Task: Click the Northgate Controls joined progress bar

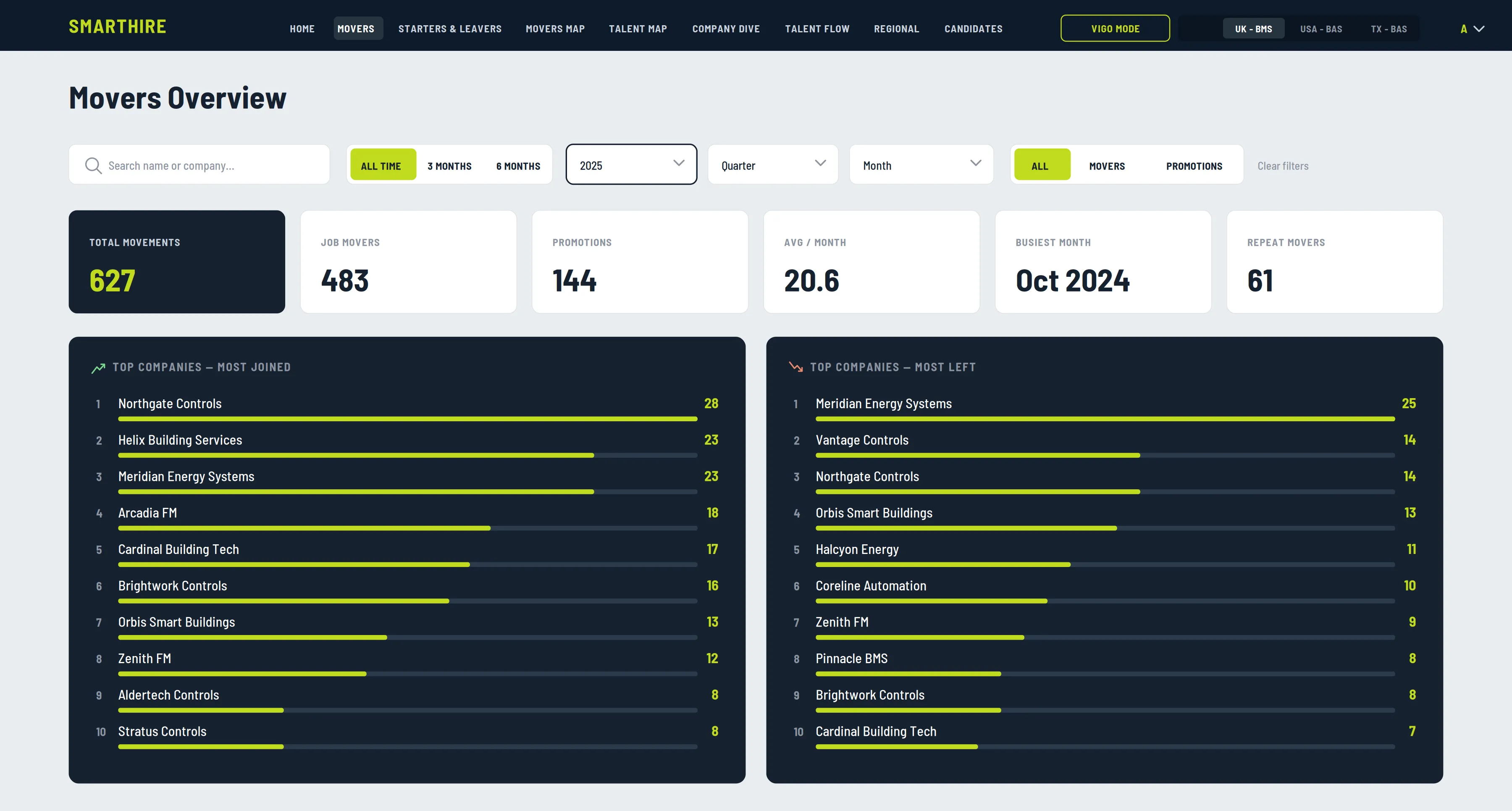Action: (408, 419)
